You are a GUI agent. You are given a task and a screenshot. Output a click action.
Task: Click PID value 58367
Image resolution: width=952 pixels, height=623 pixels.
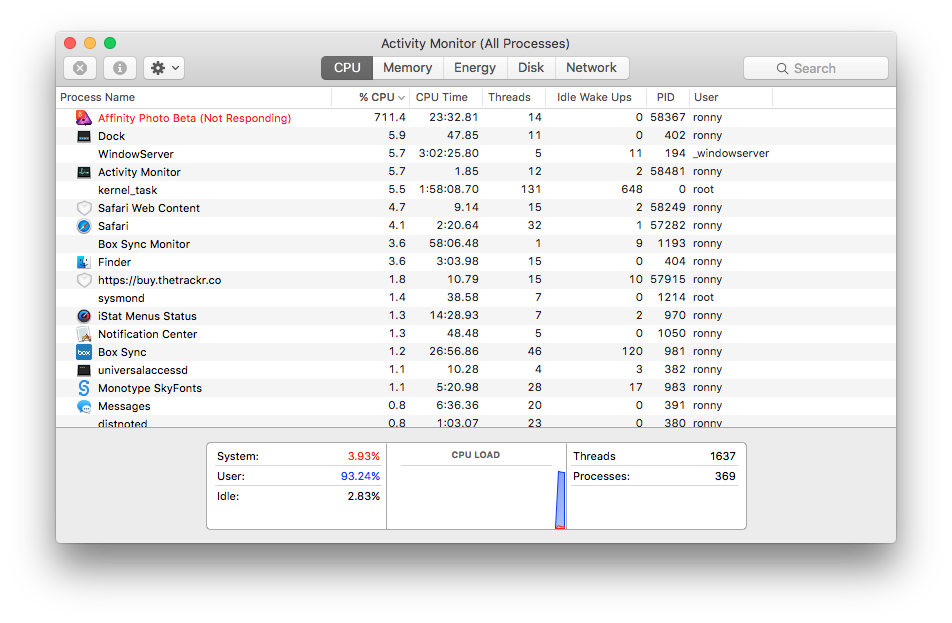point(668,117)
